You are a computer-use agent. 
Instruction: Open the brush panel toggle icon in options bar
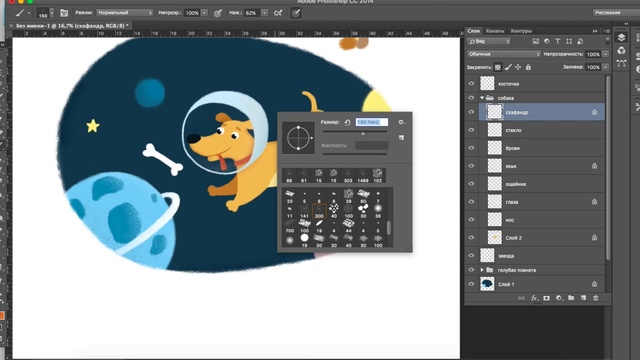pos(64,13)
